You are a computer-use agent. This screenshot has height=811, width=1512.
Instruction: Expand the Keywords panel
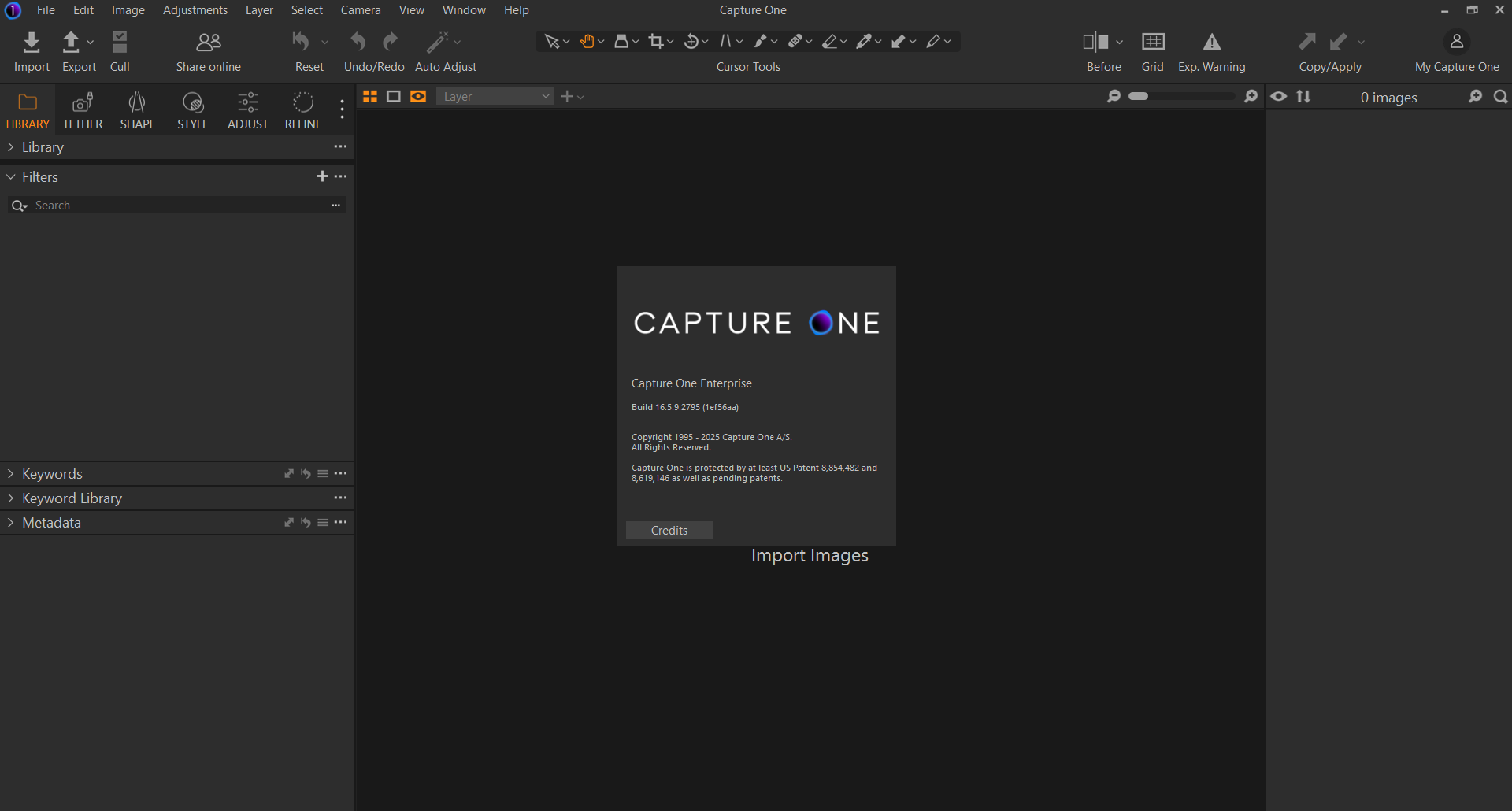pyautogui.click(x=10, y=473)
